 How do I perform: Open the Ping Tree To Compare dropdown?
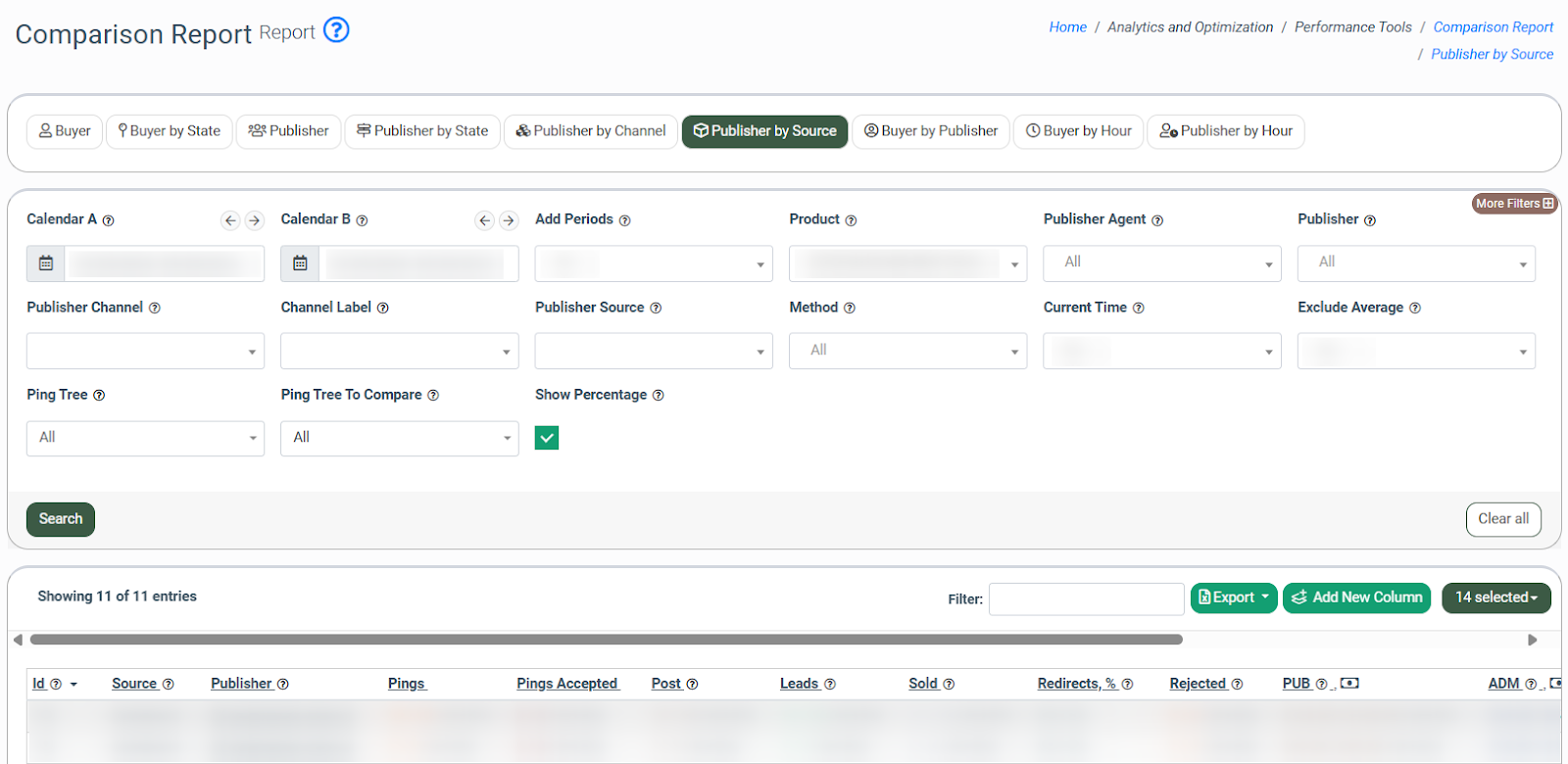tap(400, 438)
